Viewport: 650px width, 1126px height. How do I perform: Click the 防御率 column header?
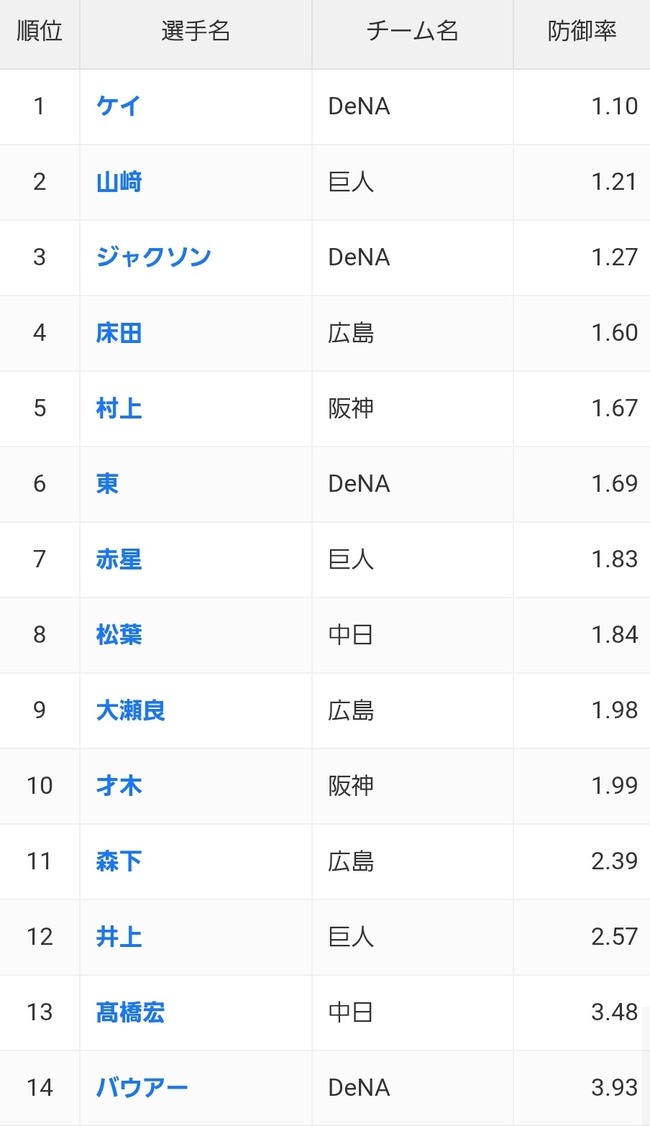(x=582, y=32)
